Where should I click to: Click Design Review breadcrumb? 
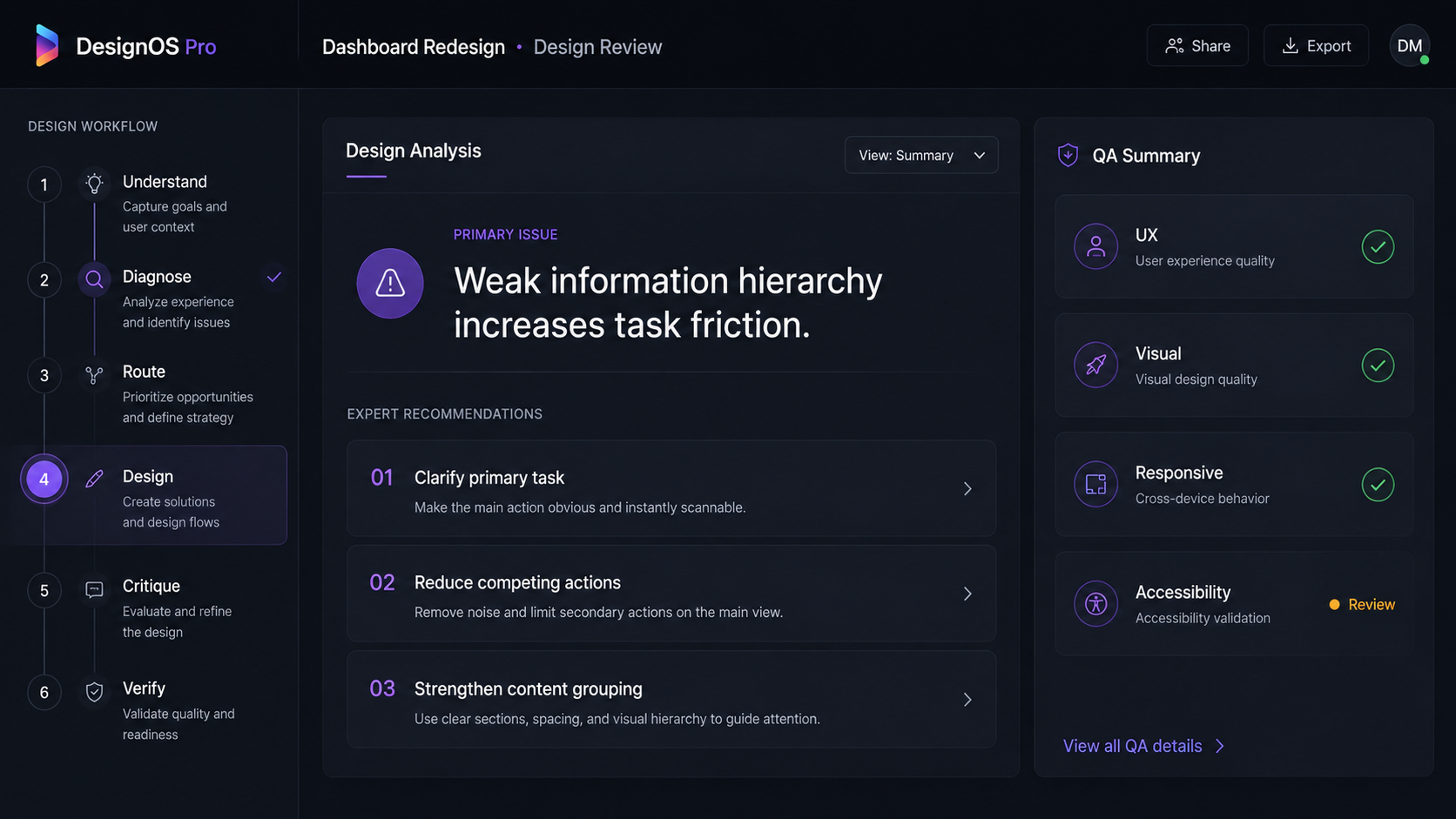[597, 47]
